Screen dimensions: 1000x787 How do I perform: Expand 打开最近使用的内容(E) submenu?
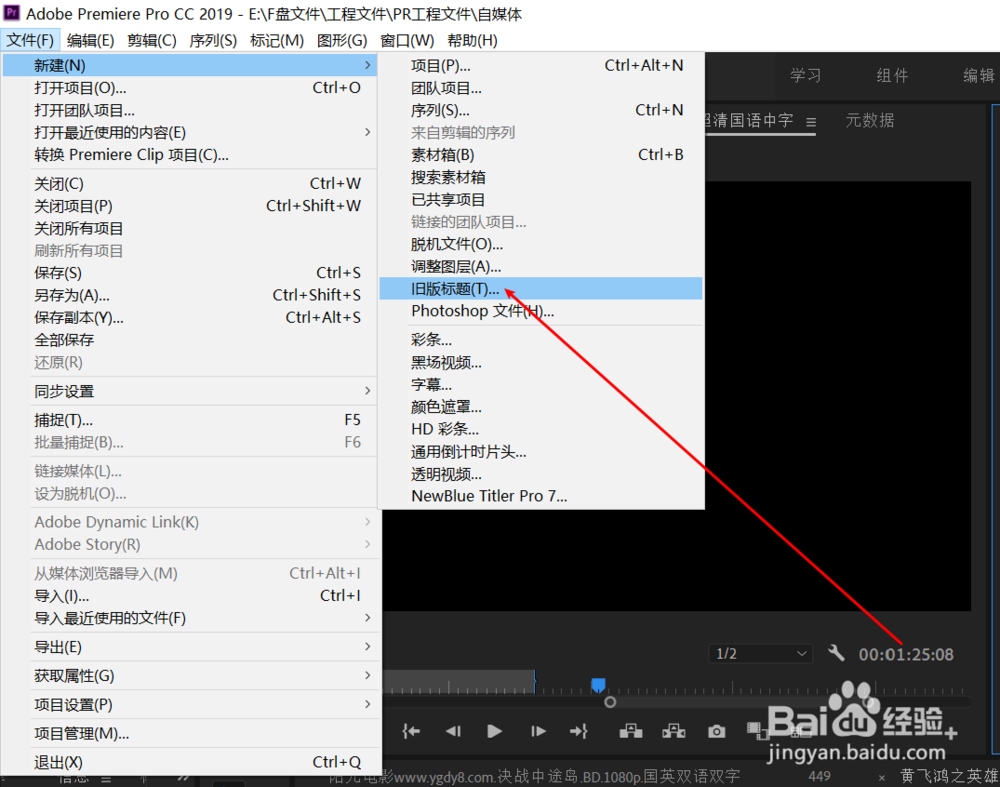[190, 132]
